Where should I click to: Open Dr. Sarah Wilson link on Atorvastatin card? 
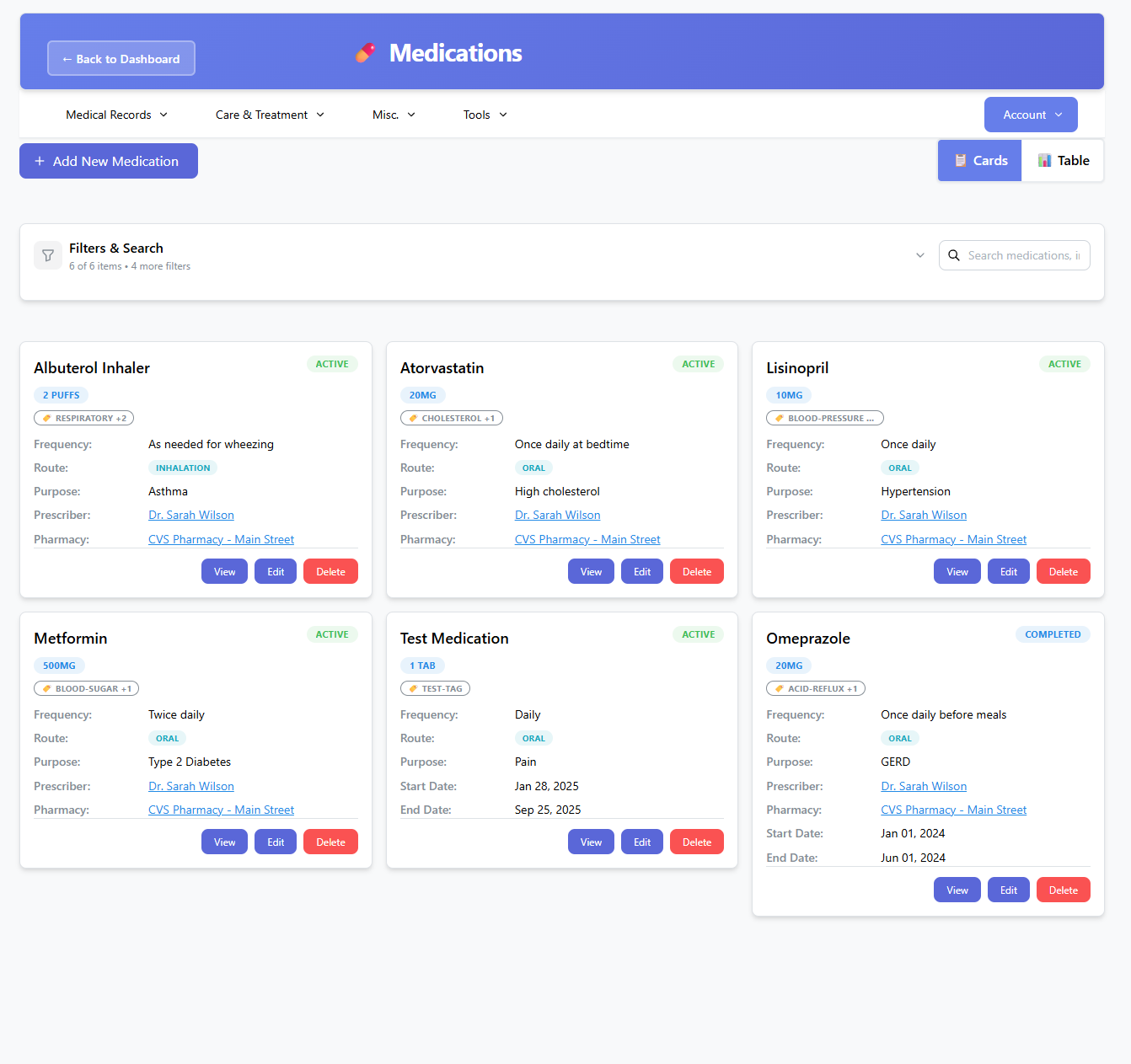pyautogui.click(x=557, y=515)
